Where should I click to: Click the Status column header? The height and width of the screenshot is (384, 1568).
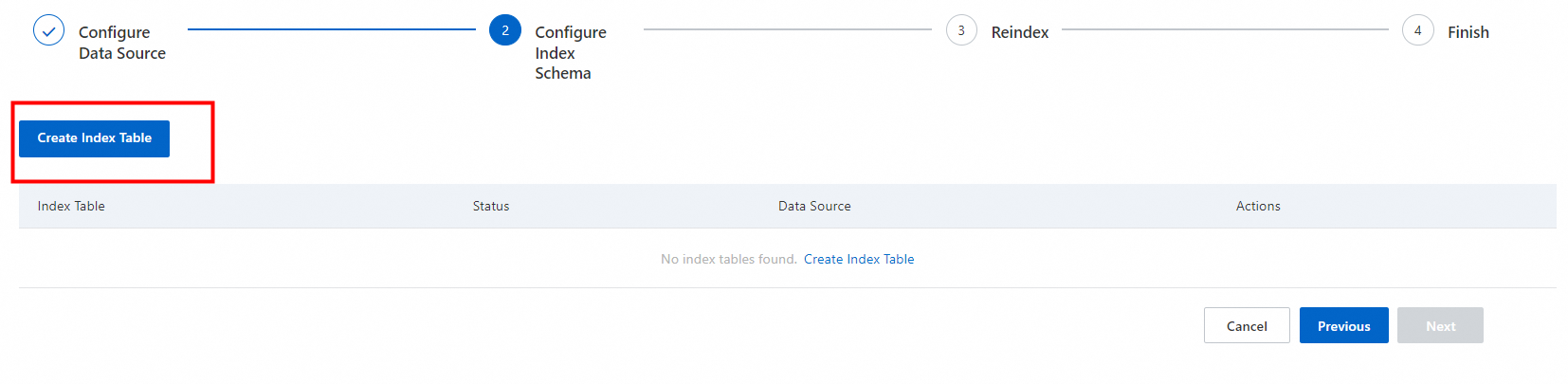[x=491, y=206]
